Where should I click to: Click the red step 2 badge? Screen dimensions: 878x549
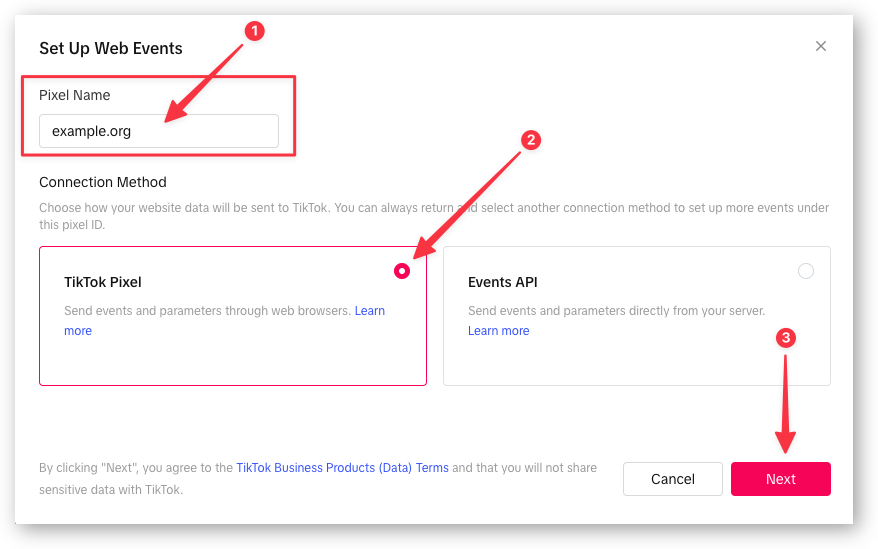pyautogui.click(x=532, y=140)
